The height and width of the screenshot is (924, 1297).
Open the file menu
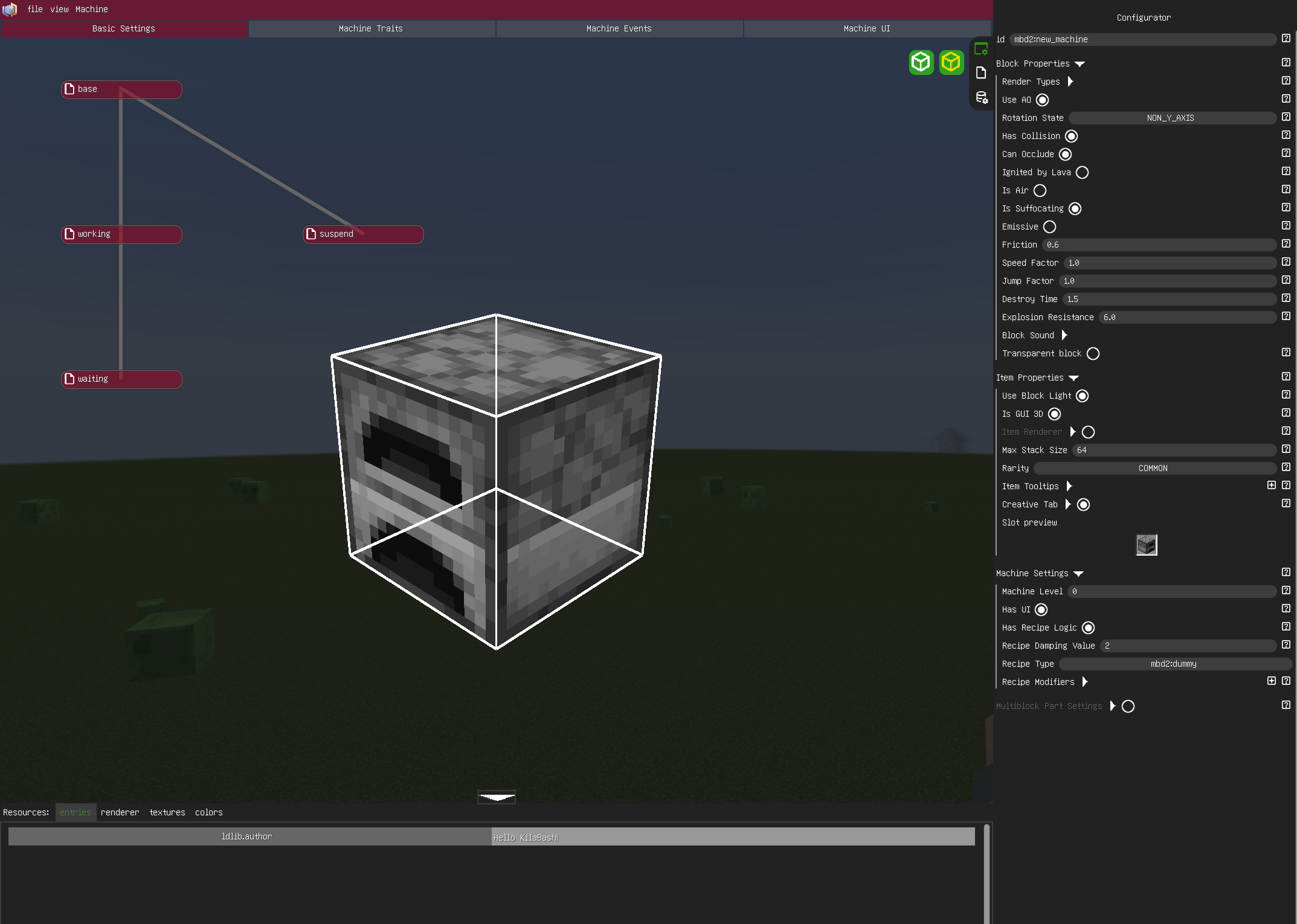(x=35, y=9)
